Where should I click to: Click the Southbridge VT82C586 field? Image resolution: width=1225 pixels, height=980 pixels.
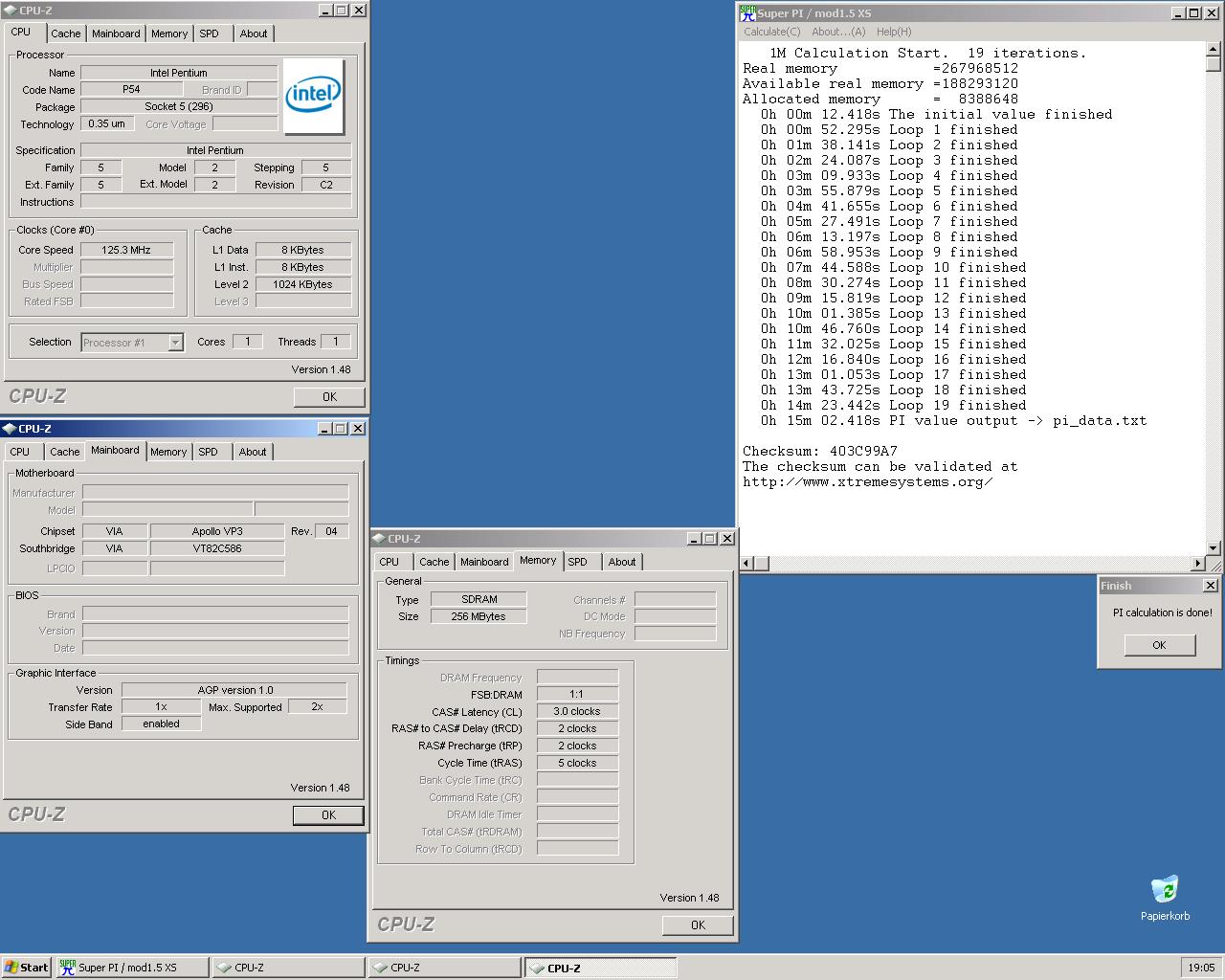[x=217, y=548]
